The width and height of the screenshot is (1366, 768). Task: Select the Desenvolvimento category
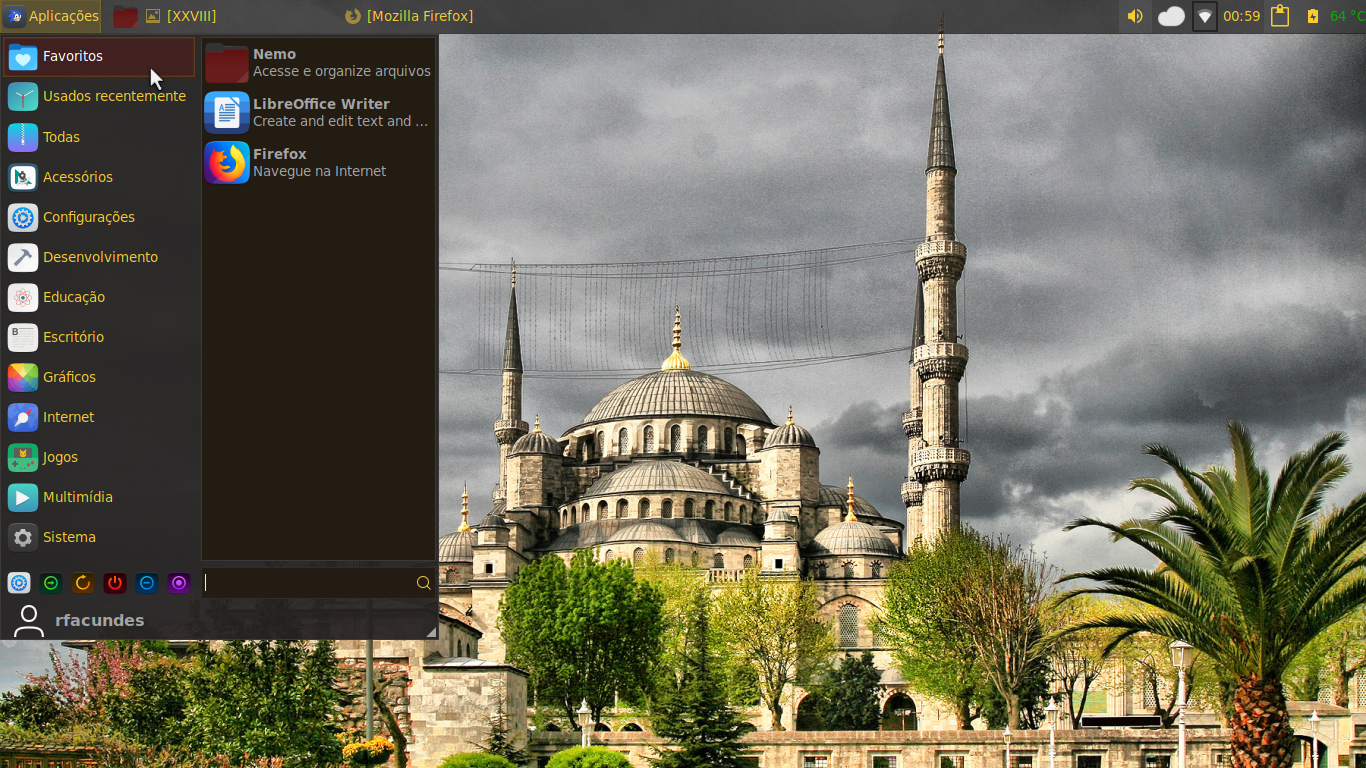coord(99,257)
